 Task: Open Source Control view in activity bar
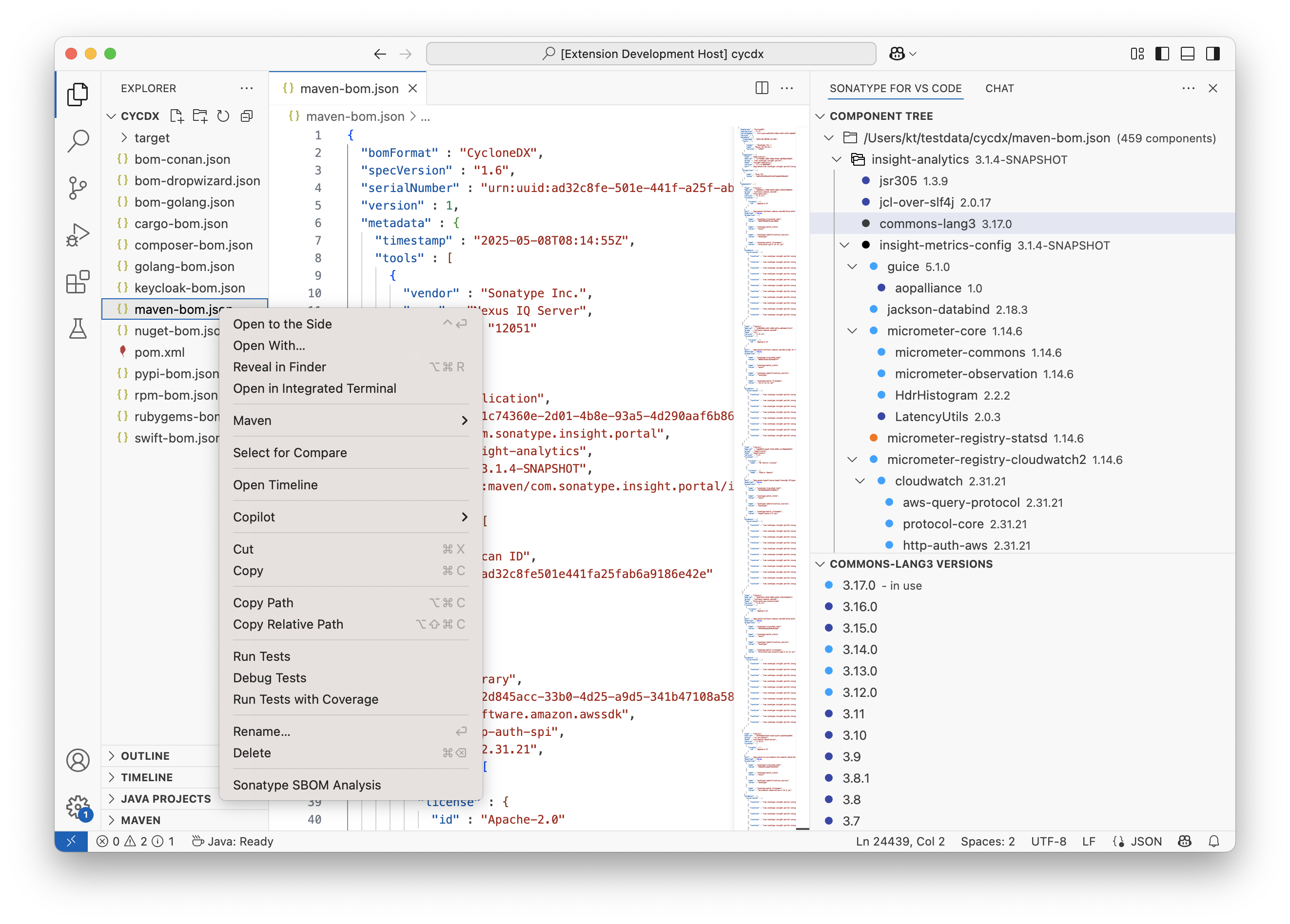coord(78,188)
